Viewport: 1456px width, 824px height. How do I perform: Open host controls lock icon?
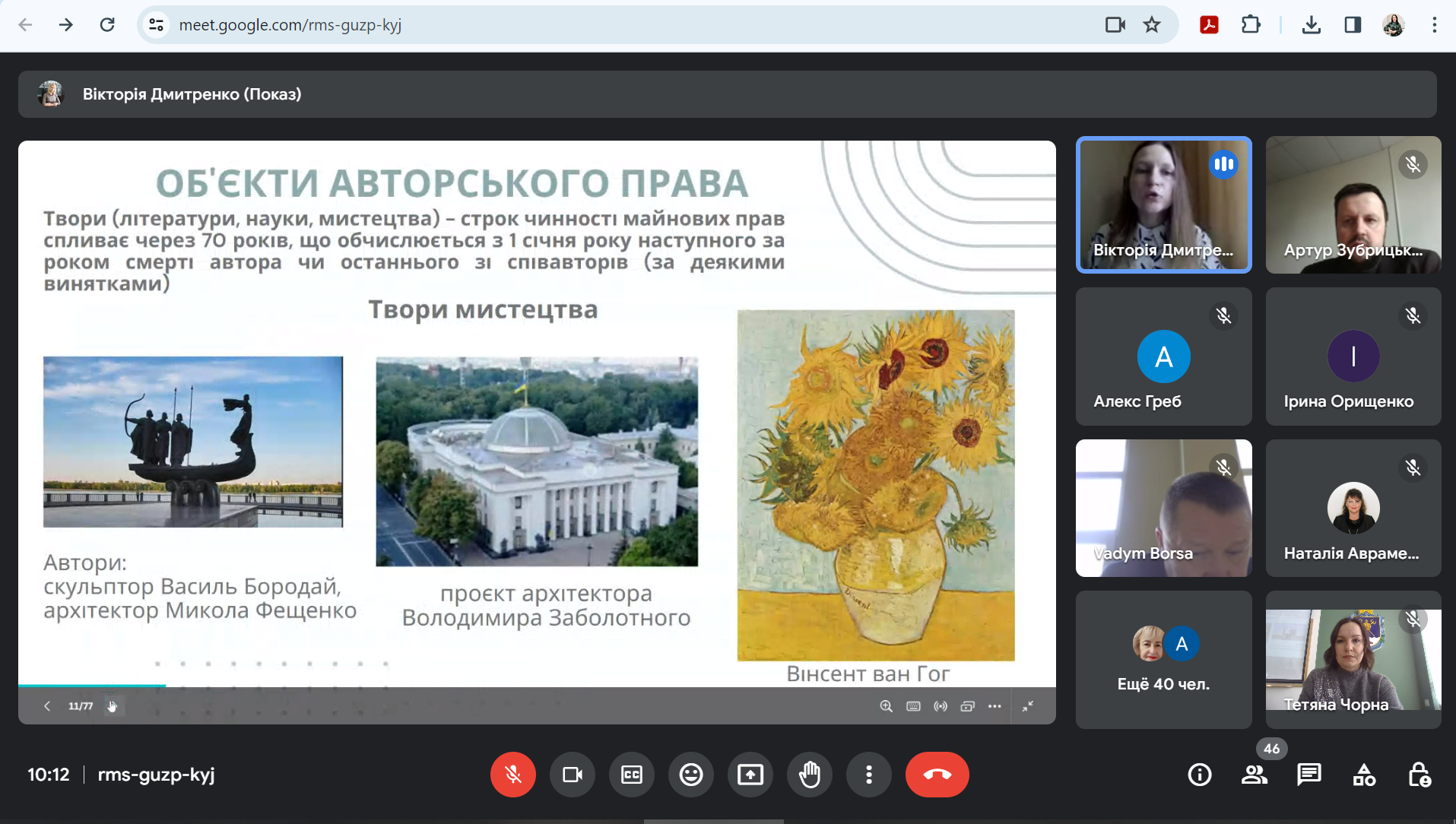pyautogui.click(x=1419, y=775)
